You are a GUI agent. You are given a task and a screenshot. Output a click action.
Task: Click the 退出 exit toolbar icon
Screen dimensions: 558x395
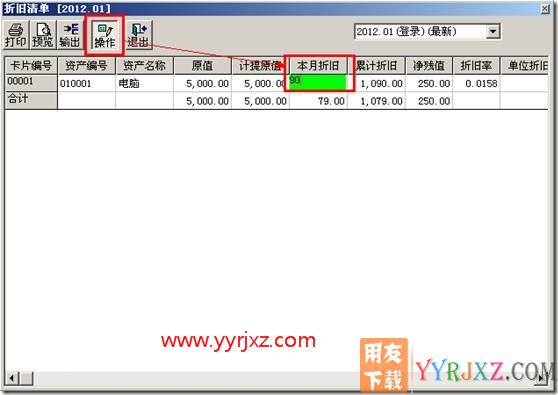coord(138,35)
